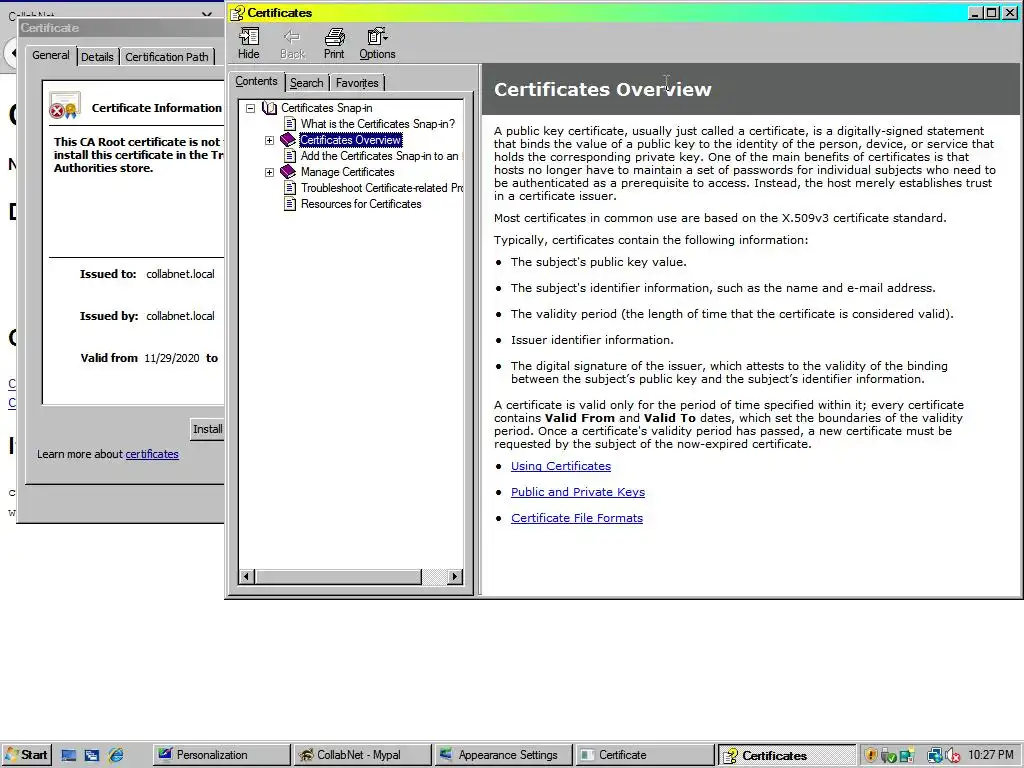The height and width of the screenshot is (768, 1024).
Task: Click 'Issued to:' collabnet.local value
Action: coord(180,274)
